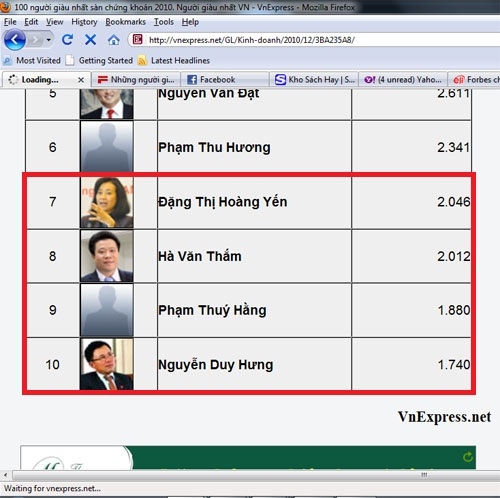This screenshot has width=500, height=498.
Task: Click rank number 7 cell
Action: [x=52, y=202]
